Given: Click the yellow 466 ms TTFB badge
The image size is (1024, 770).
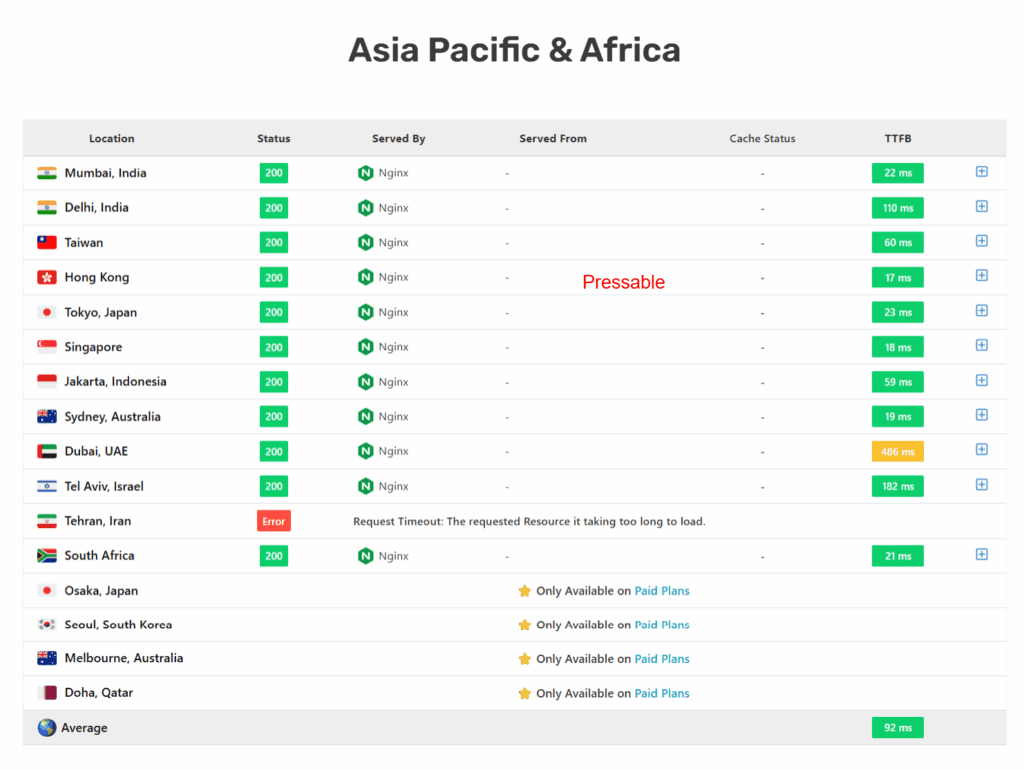Looking at the screenshot, I should (897, 451).
